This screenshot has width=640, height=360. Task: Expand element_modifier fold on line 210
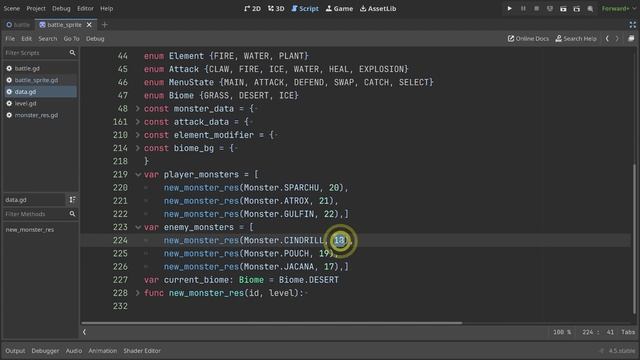tap(138, 135)
